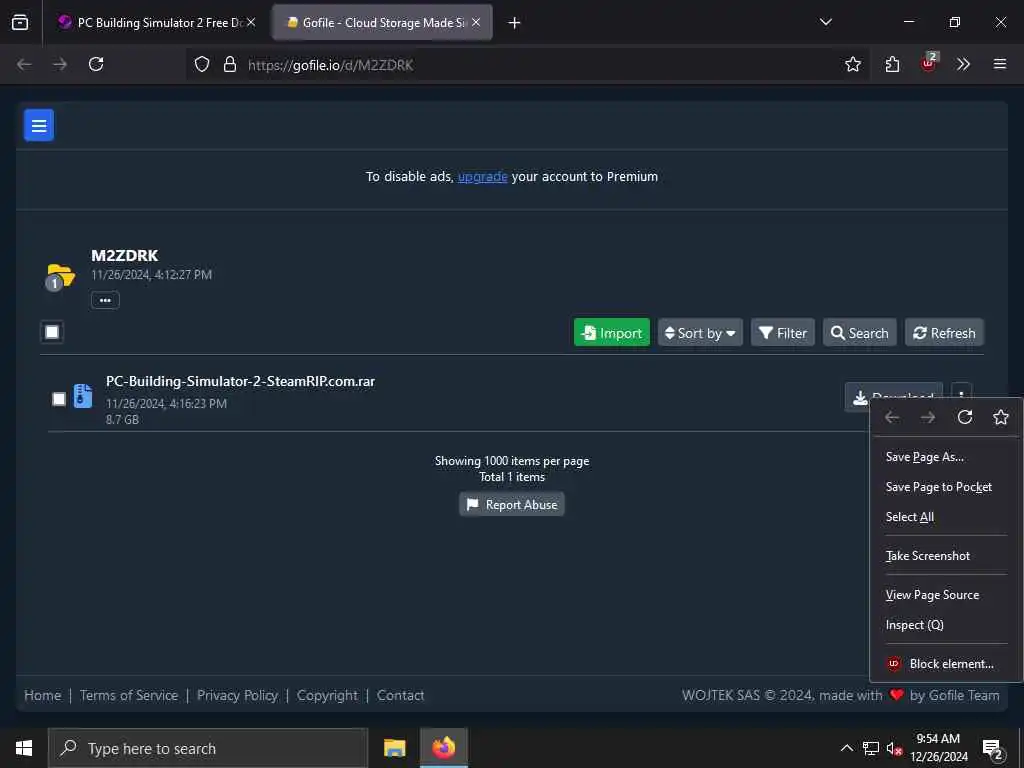Click the Search button in file toolbar
This screenshot has width=1024, height=768.
pos(859,333)
